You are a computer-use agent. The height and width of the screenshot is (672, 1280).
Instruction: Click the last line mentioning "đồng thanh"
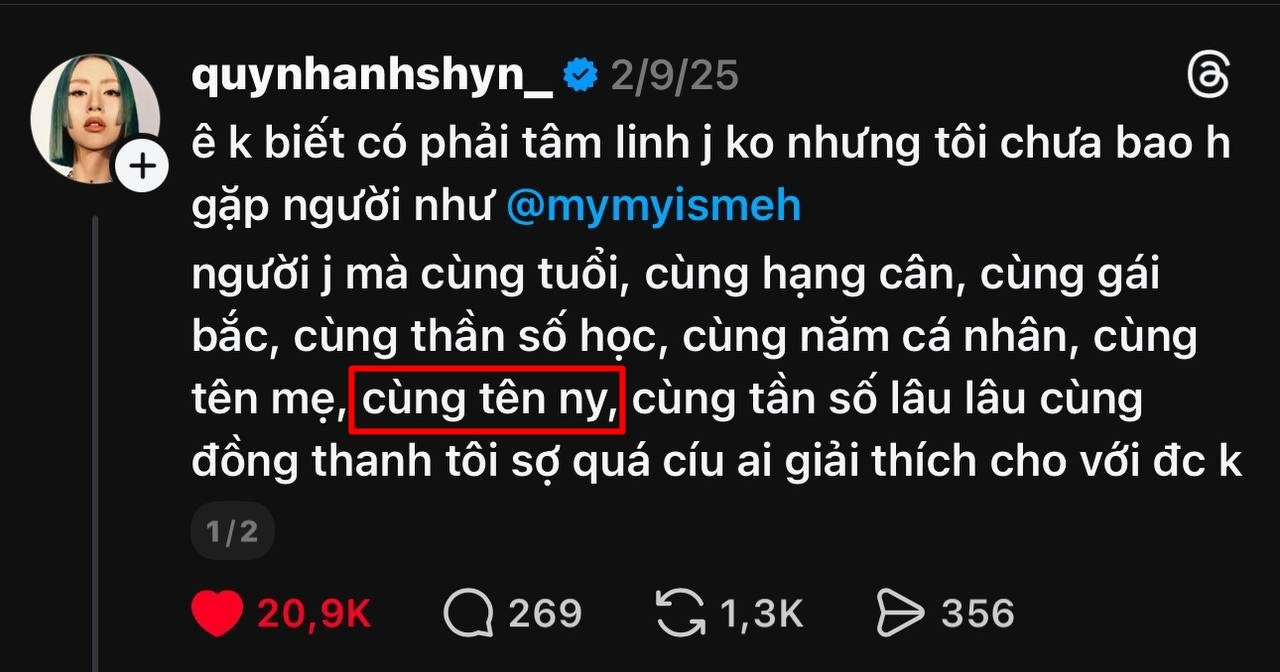tap(716, 463)
